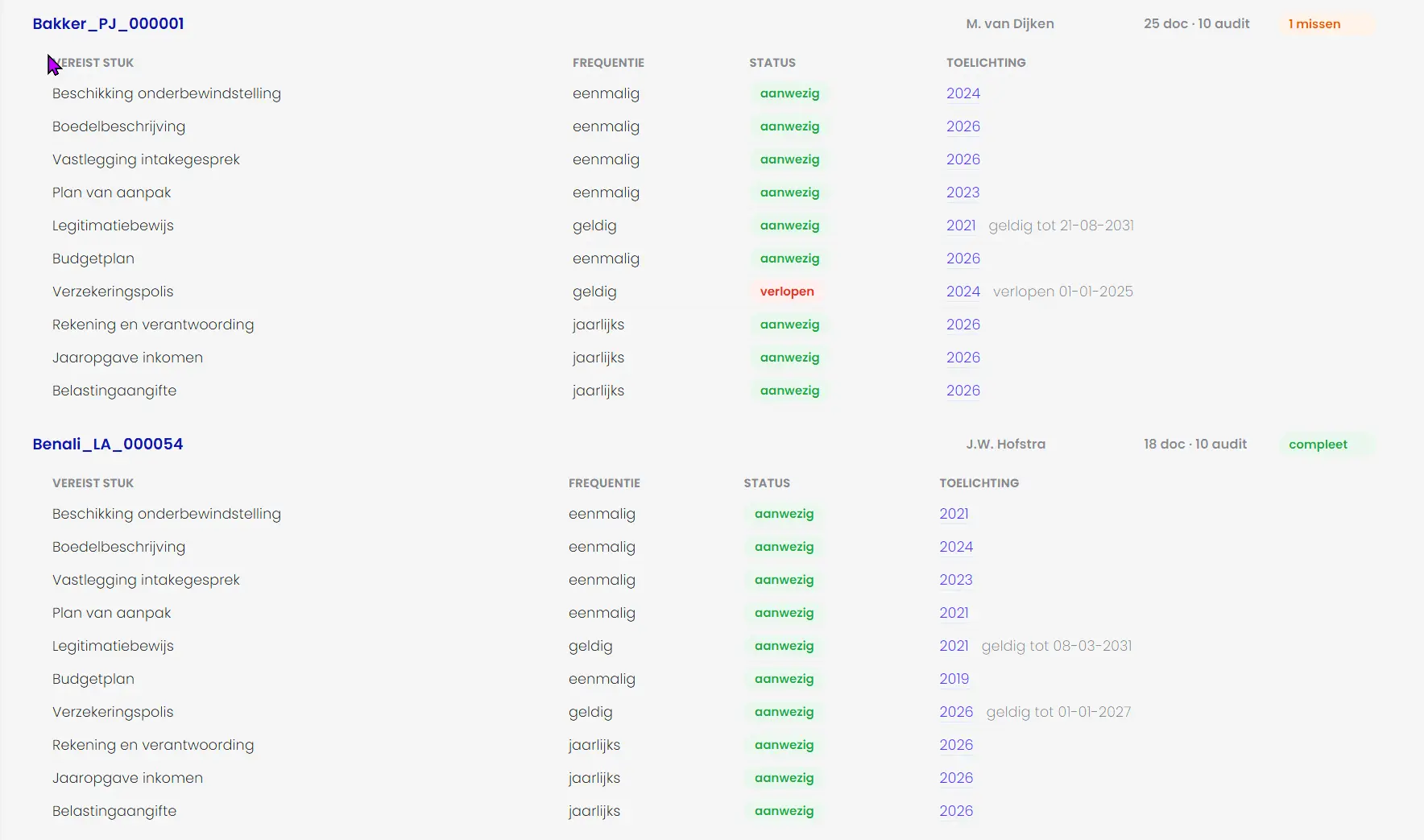Click the red 'verlopen' status badge

787,292
